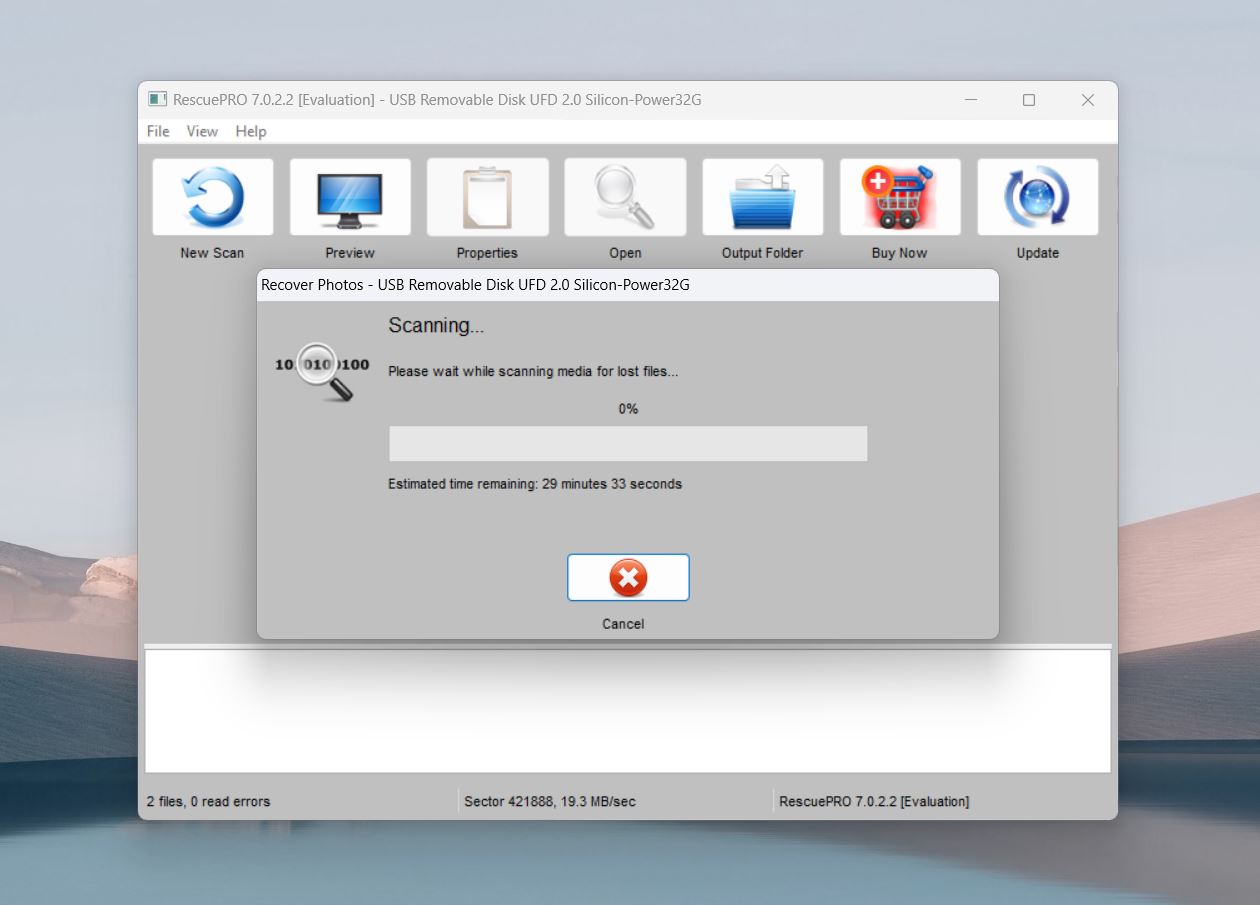
Task: Click the "2 files, 0 read errors" status
Action: (208, 801)
